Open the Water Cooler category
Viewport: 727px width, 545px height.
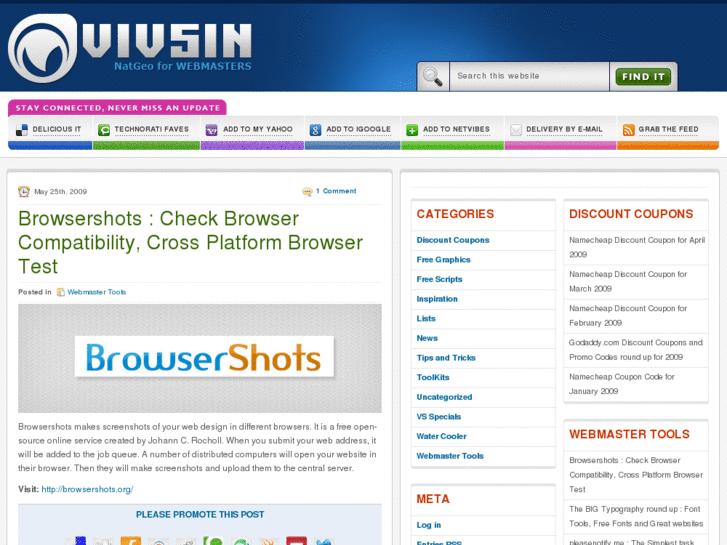point(441,436)
